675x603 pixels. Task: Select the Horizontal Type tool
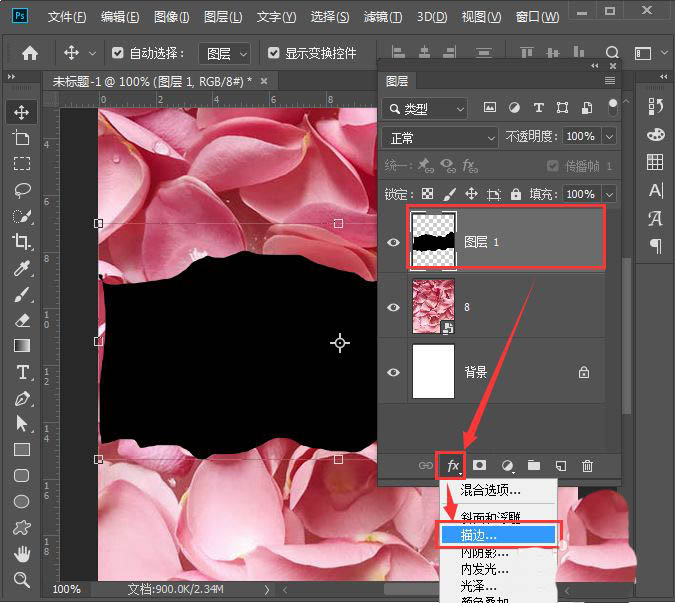(22, 372)
